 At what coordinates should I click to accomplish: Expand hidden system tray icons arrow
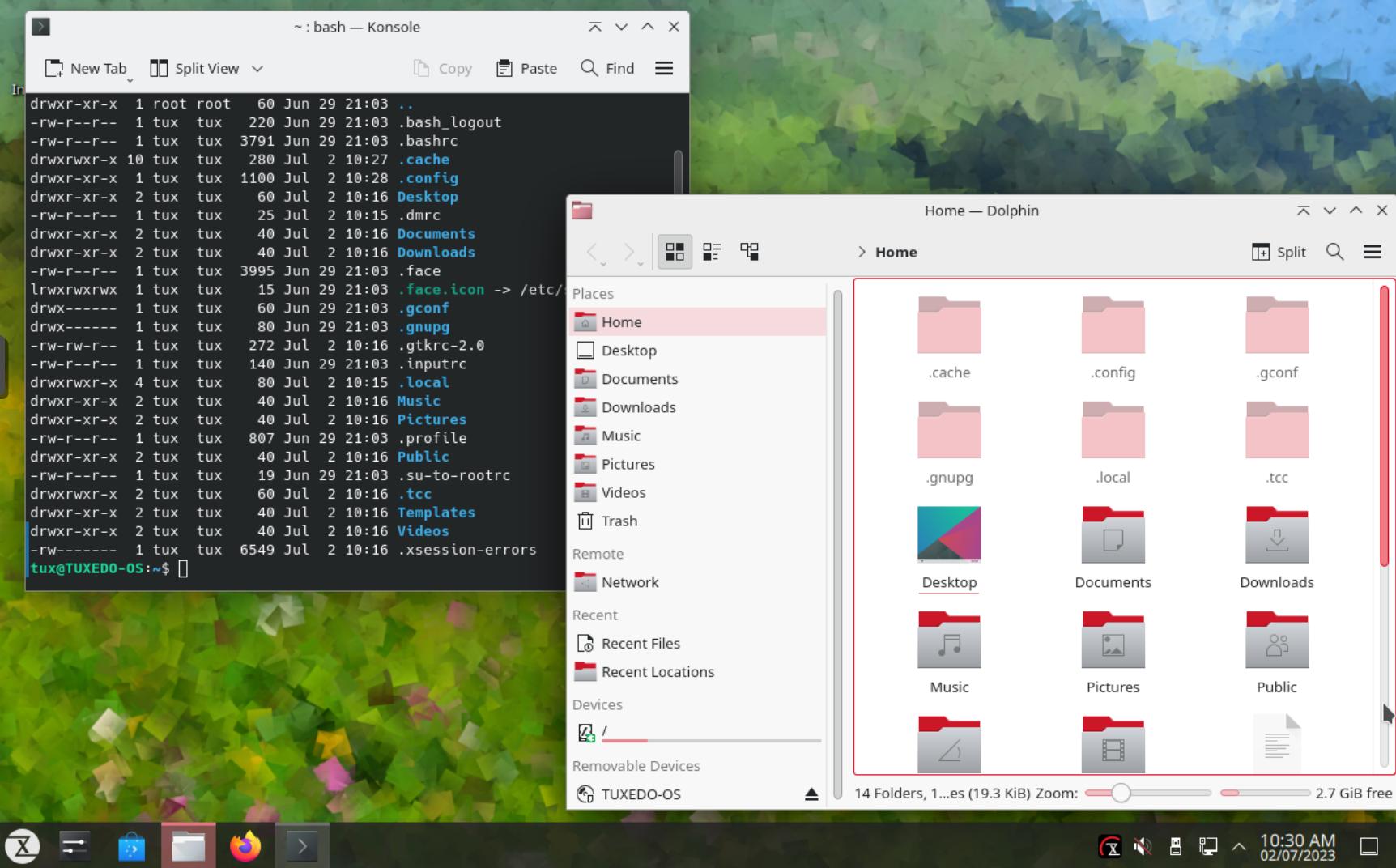pyautogui.click(x=1239, y=847)
